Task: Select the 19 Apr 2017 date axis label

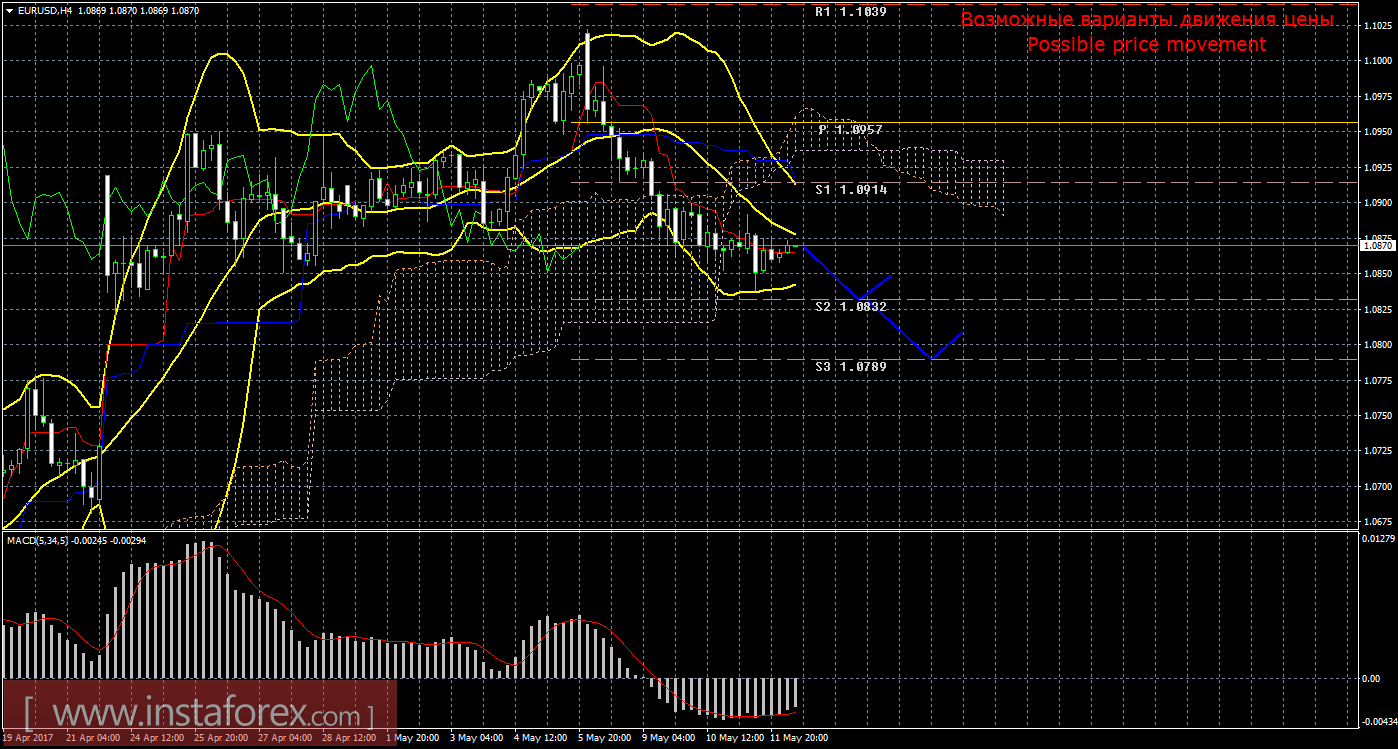Action: [28, 739]
